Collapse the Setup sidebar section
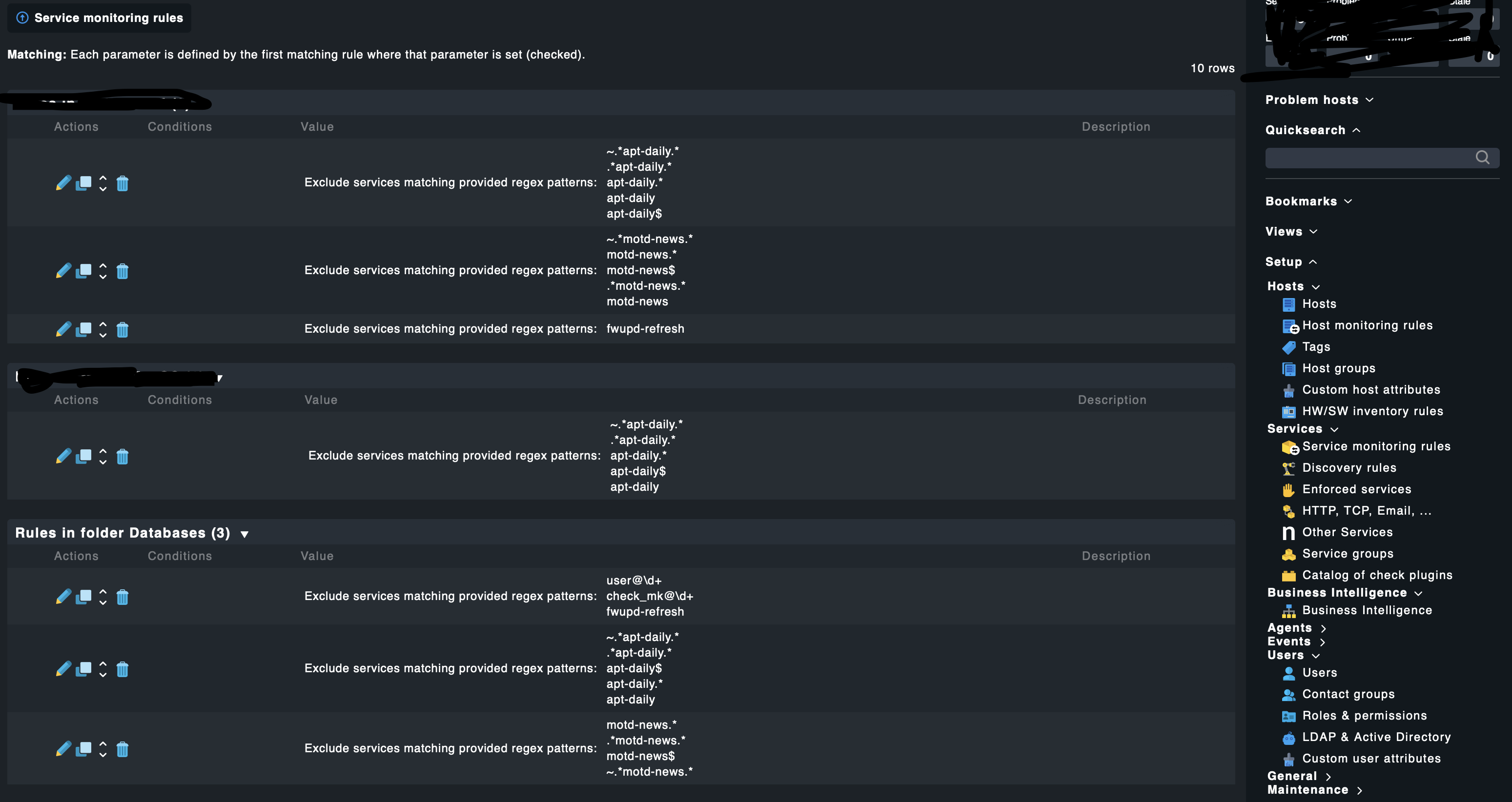 coord(1313,261)
